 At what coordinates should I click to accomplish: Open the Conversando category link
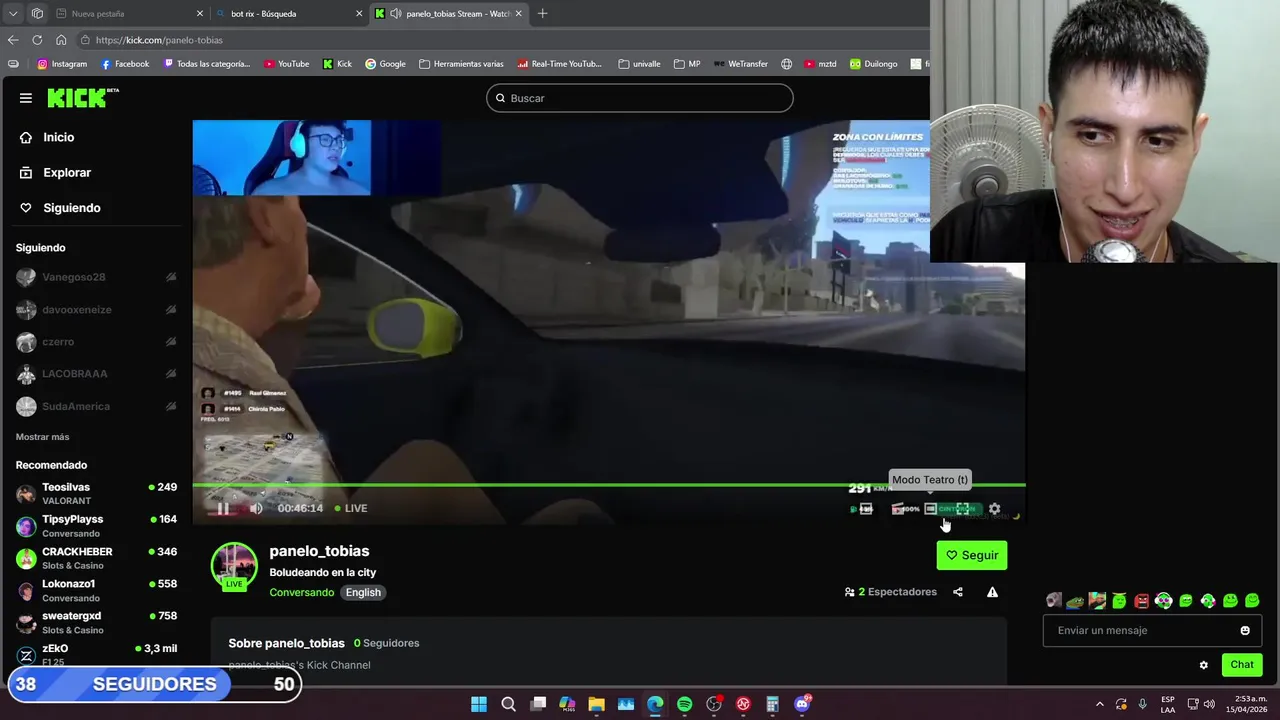coord(302,592)
